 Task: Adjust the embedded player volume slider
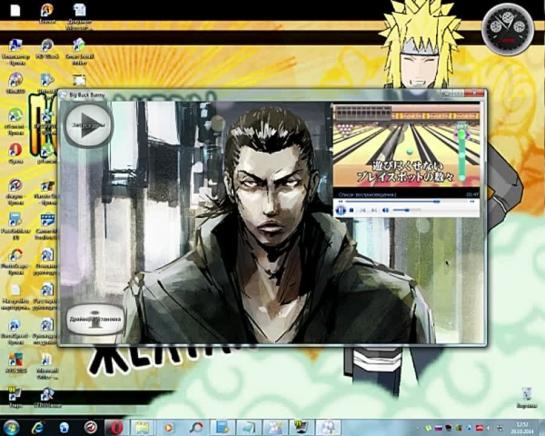click(407, 210)
